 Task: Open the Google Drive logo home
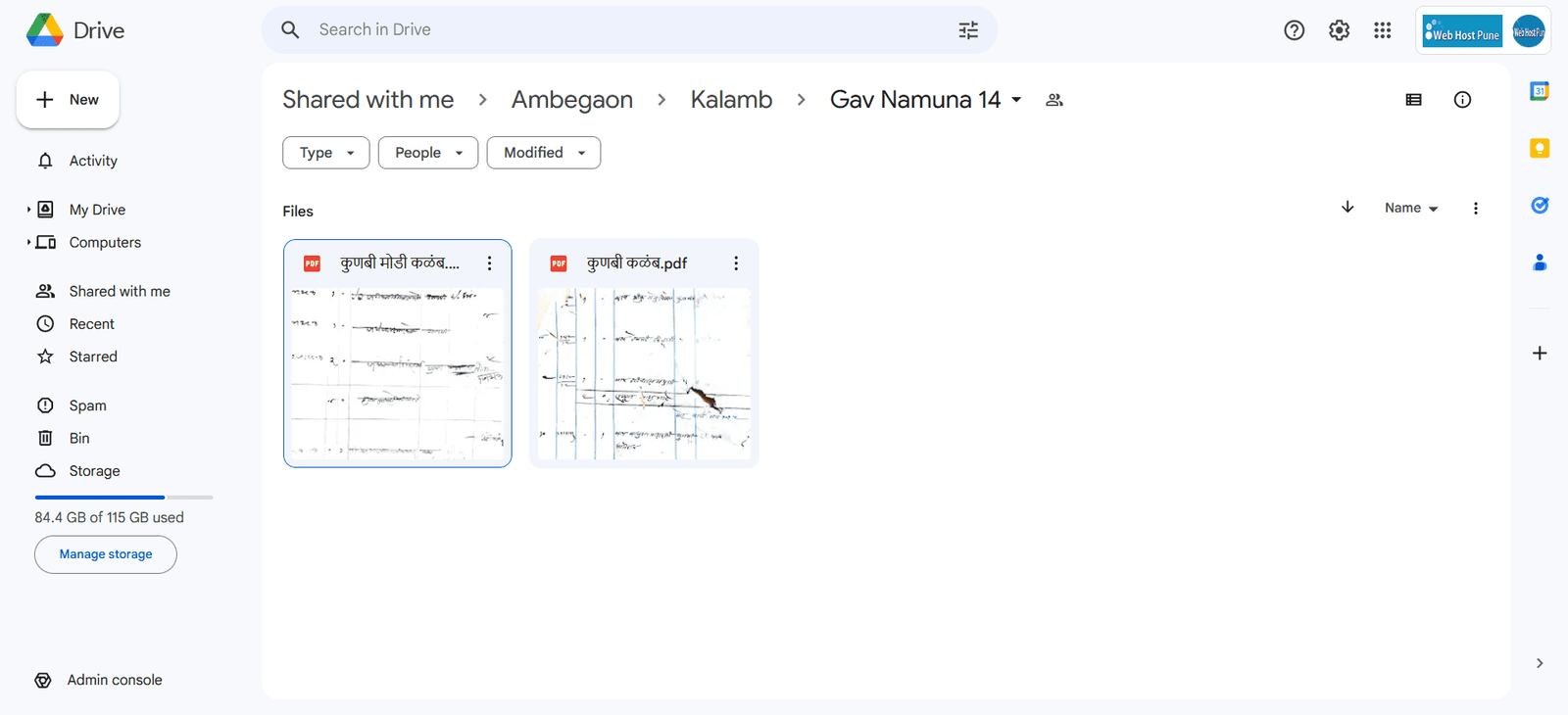[75, 30]
